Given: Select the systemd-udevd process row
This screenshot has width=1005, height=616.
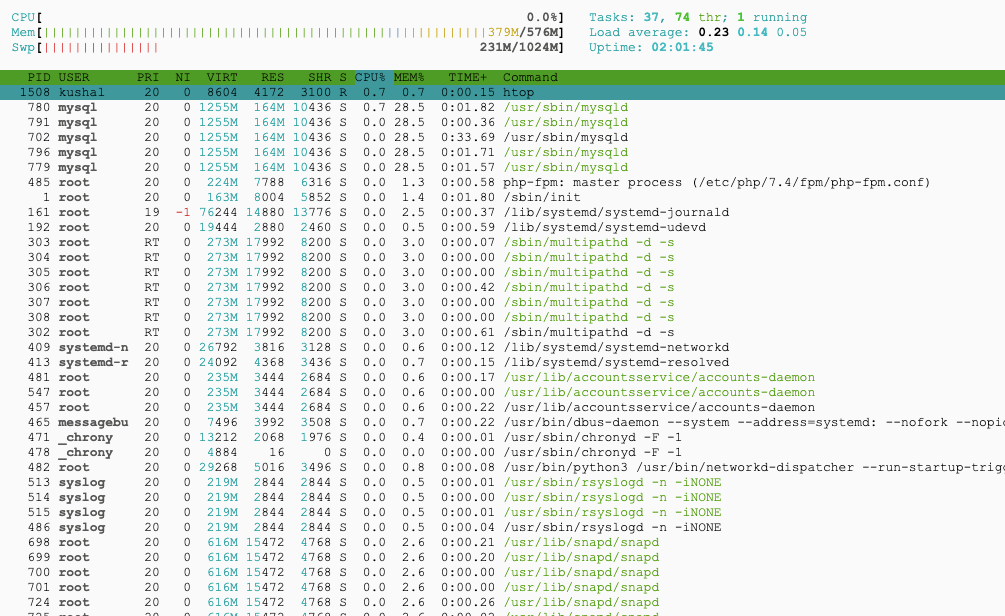Looking at the screenshot, I should (x=502, y=227).
